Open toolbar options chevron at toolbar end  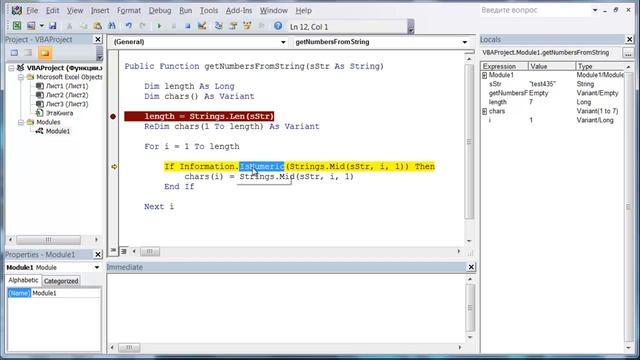(411, 28)
